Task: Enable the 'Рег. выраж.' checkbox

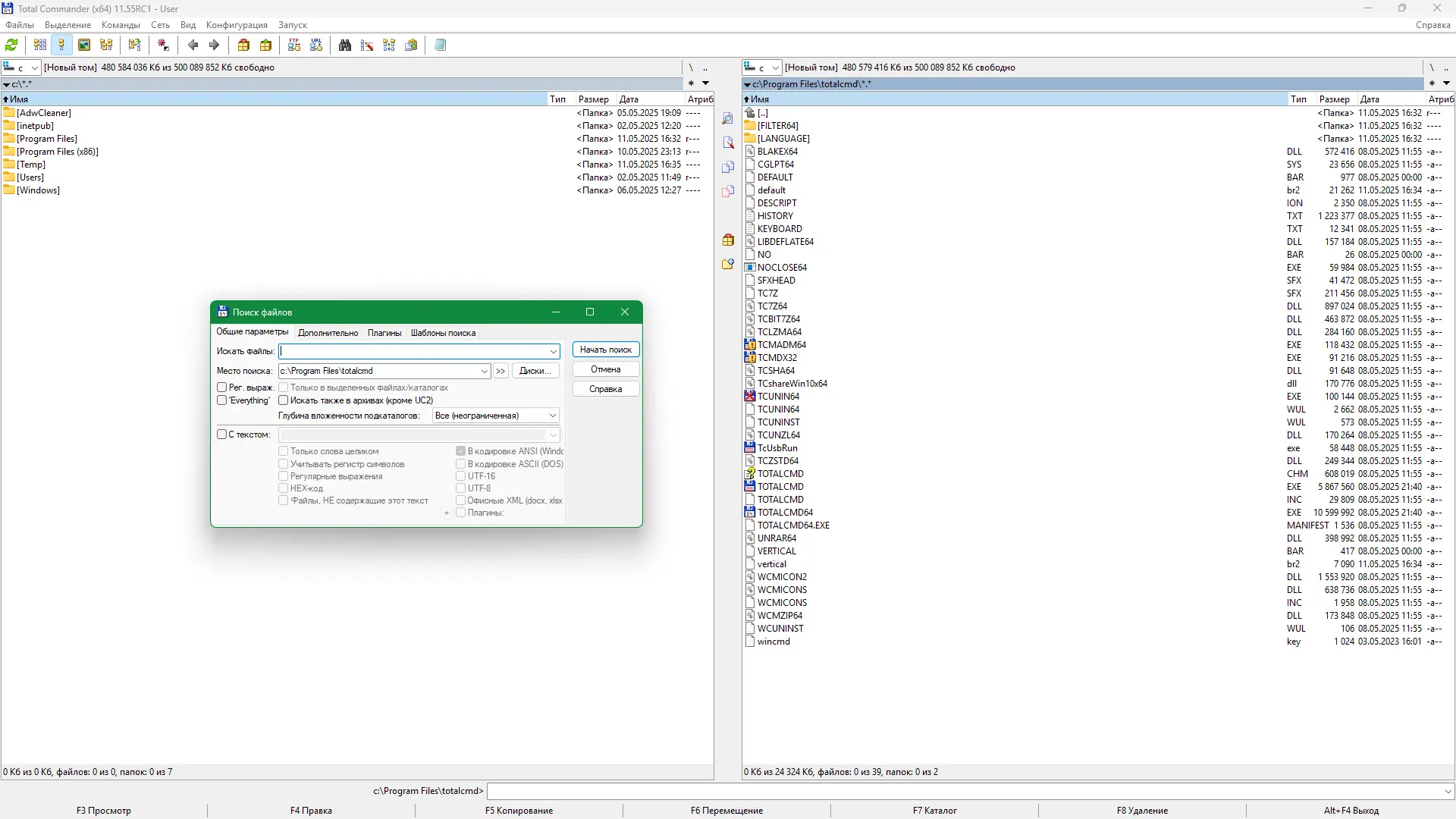Action: pos(222,388)
